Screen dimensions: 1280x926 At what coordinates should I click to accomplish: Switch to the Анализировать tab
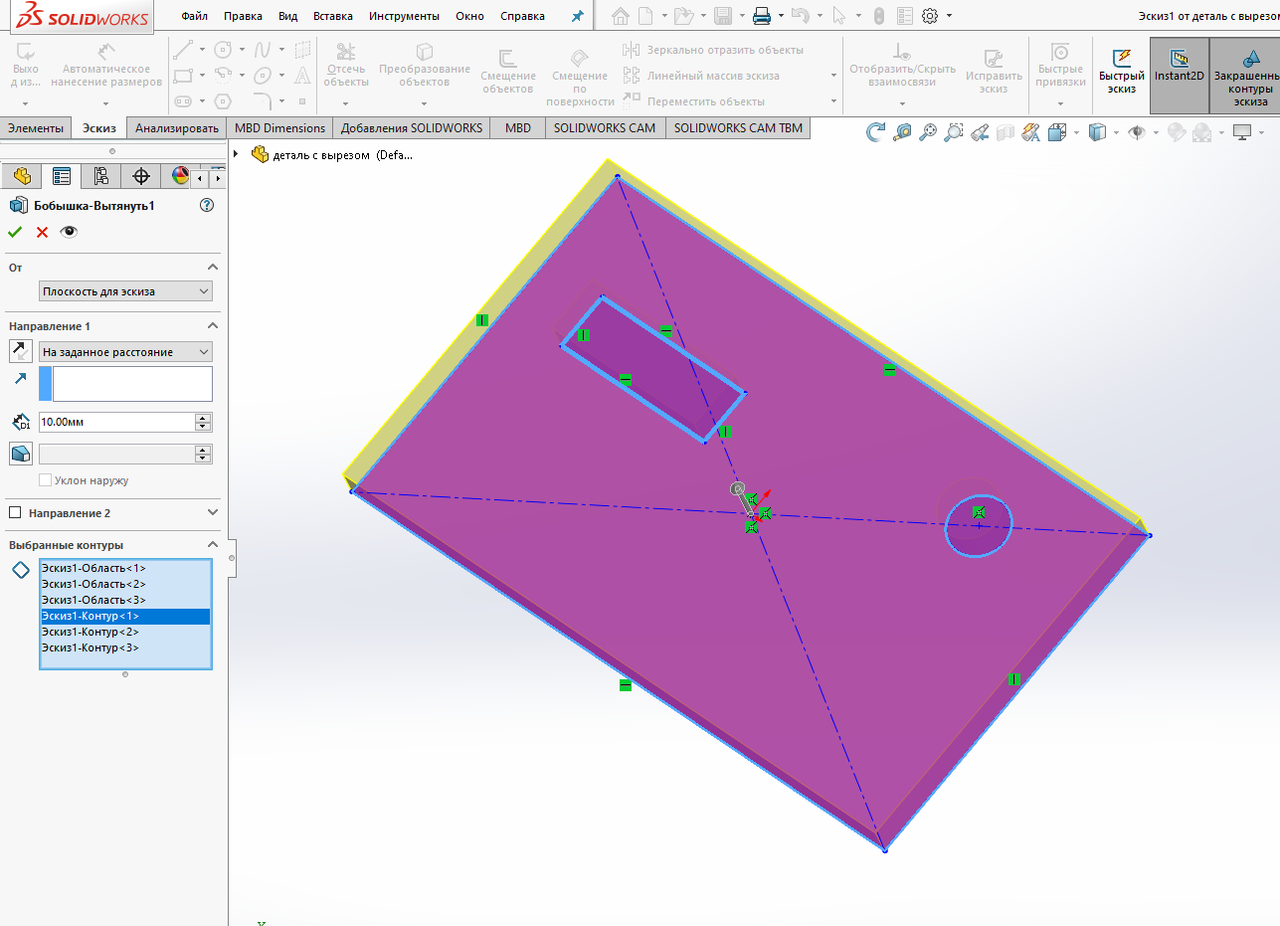[x=177, y=128]
